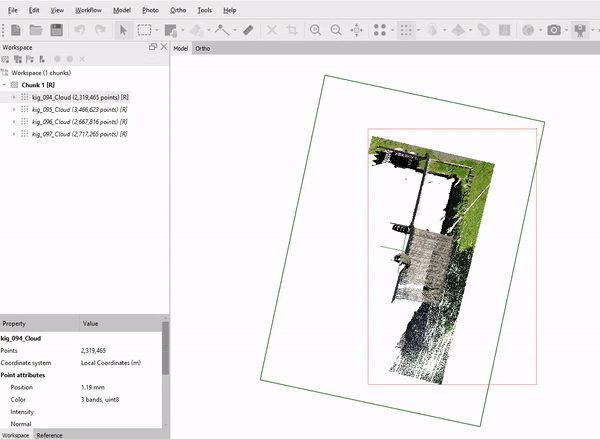Viewport: 600px width, 439px height.
Task: Click the Delete Selection X icon
Action: click(272, 30)
